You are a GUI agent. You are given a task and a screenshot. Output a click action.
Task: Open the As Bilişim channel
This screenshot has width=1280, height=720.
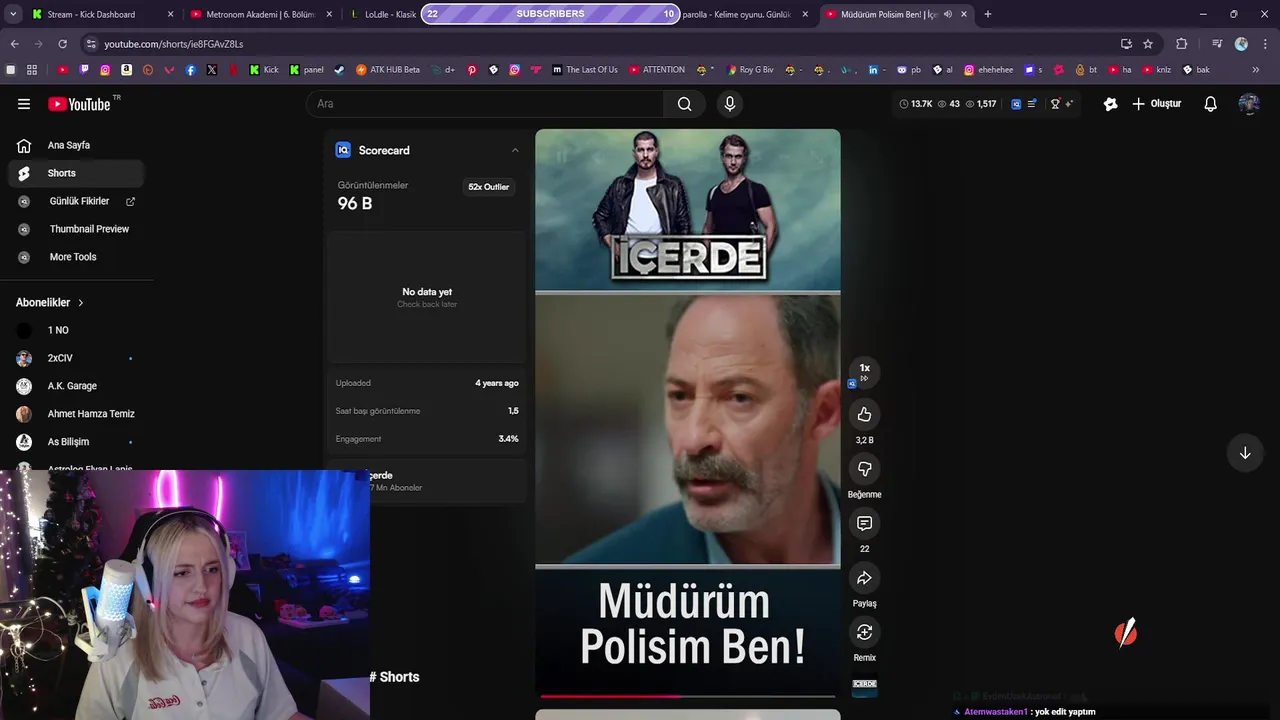point(77,442)
